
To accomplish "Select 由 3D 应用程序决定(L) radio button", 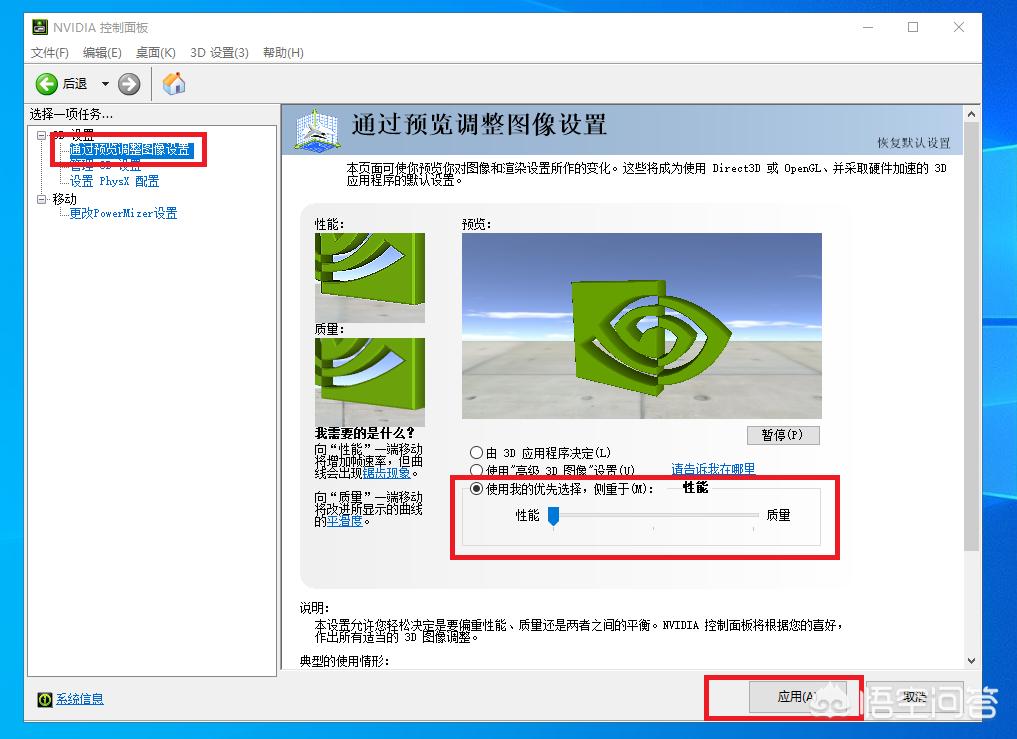I will (477, 453).
